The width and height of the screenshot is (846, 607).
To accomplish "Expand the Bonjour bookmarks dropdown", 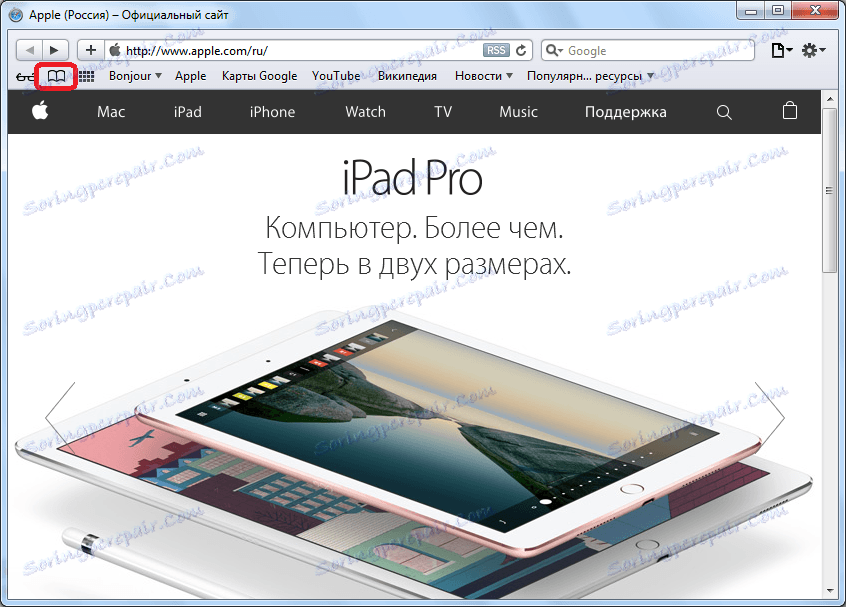I will pos(135,76).
